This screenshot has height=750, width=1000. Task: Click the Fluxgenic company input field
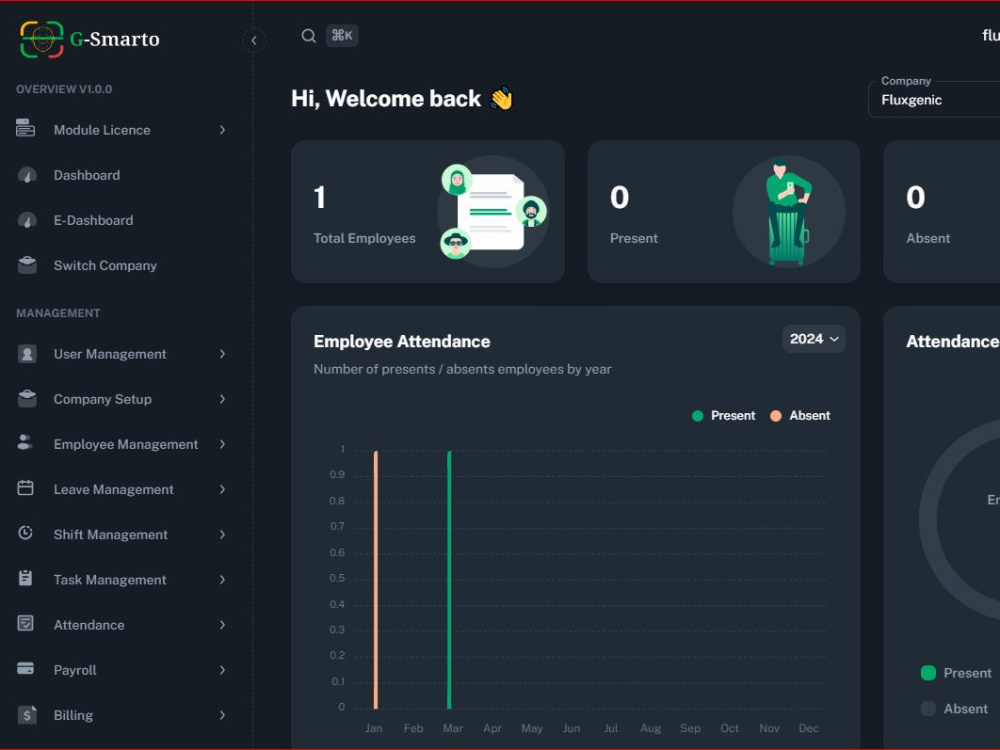coord(940,99)
